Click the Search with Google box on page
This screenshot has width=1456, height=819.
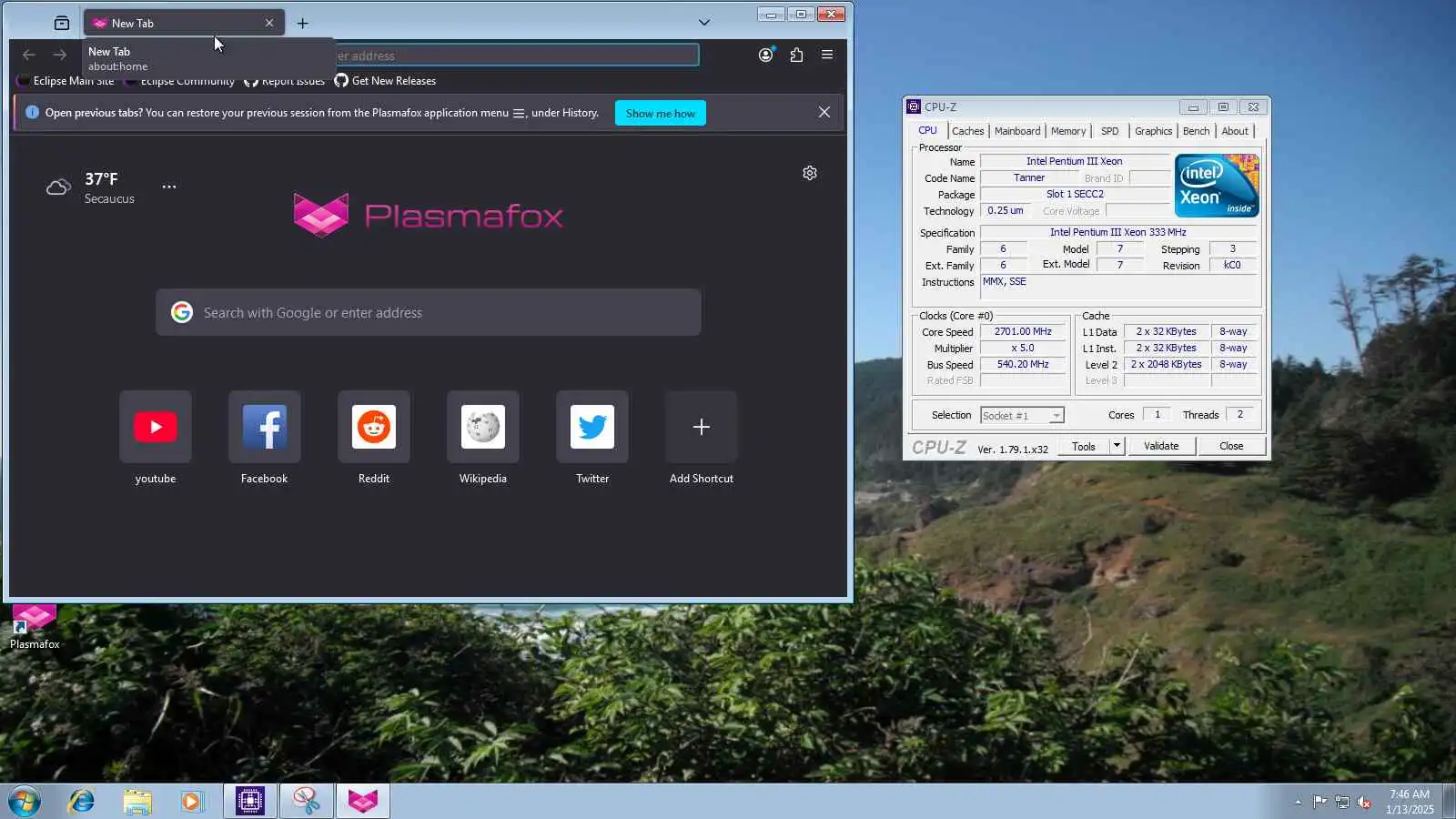[x=429, y=312]
